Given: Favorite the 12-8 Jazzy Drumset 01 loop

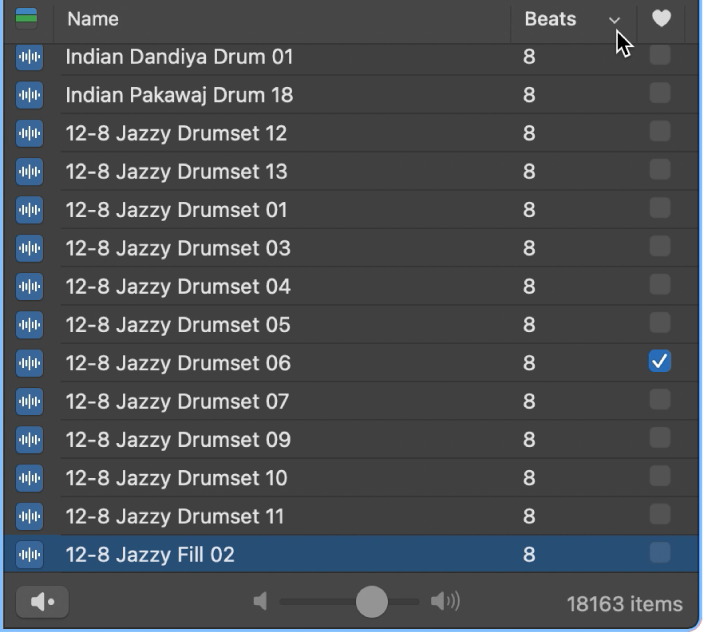Looking at the screenshot, I should click(659, 209).
